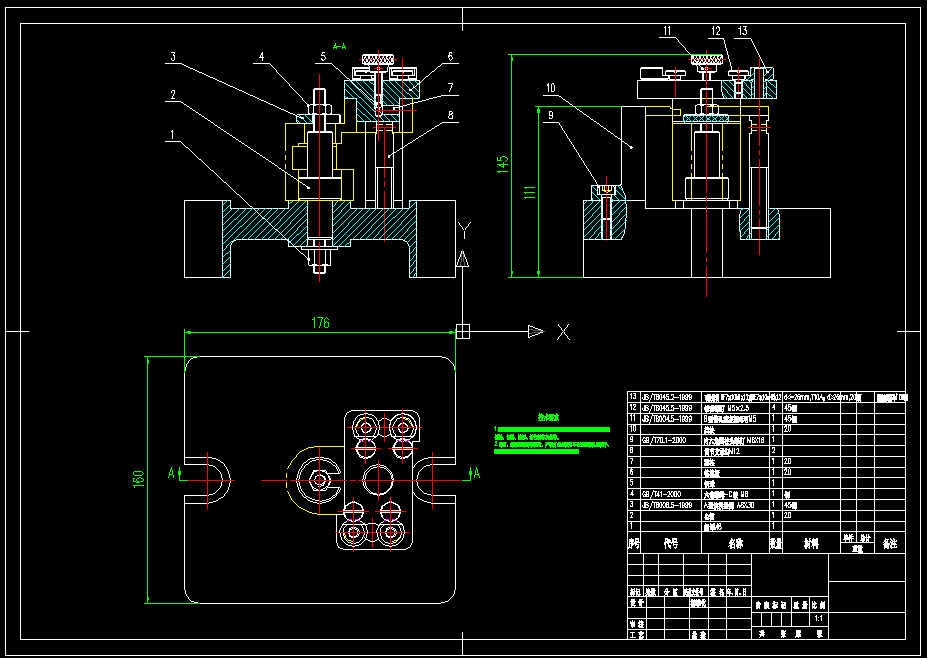The height and width of the screenshot is (658, 927).
Task: Click the right A section cut marker
Action: click(476, 473)
